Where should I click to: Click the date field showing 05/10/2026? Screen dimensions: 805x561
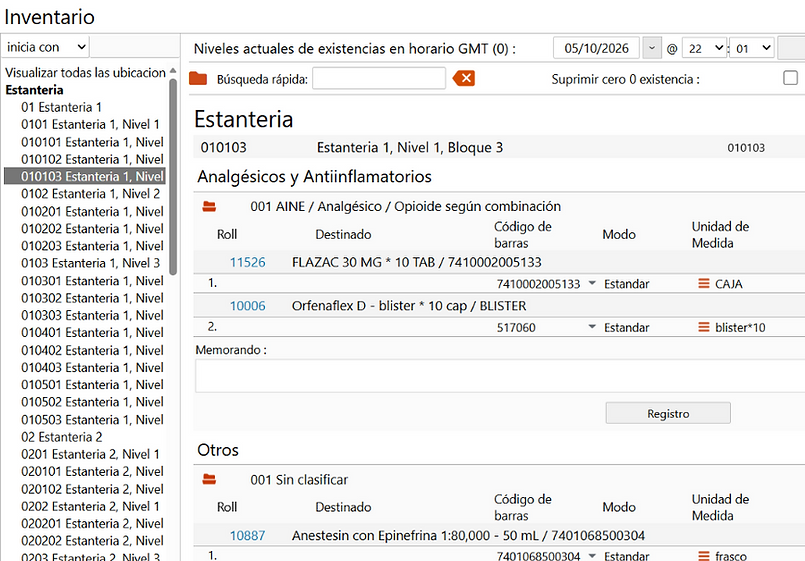(x=596, y=48)
